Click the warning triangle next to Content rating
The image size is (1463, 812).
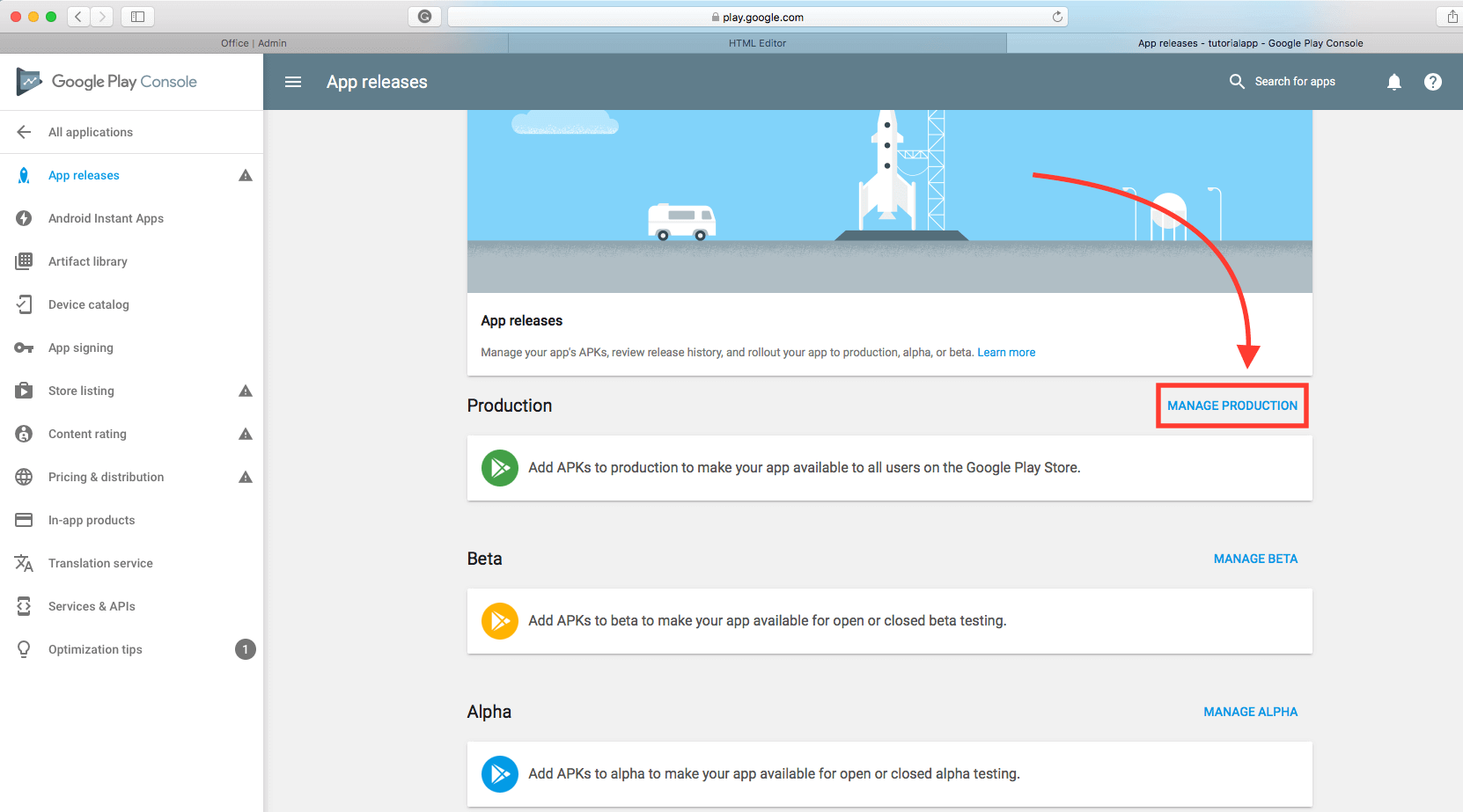point(246,434)
